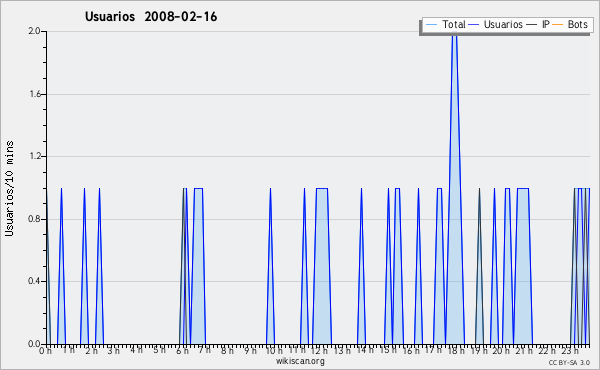Select the 'IP' legend entry

click(538, 24)
